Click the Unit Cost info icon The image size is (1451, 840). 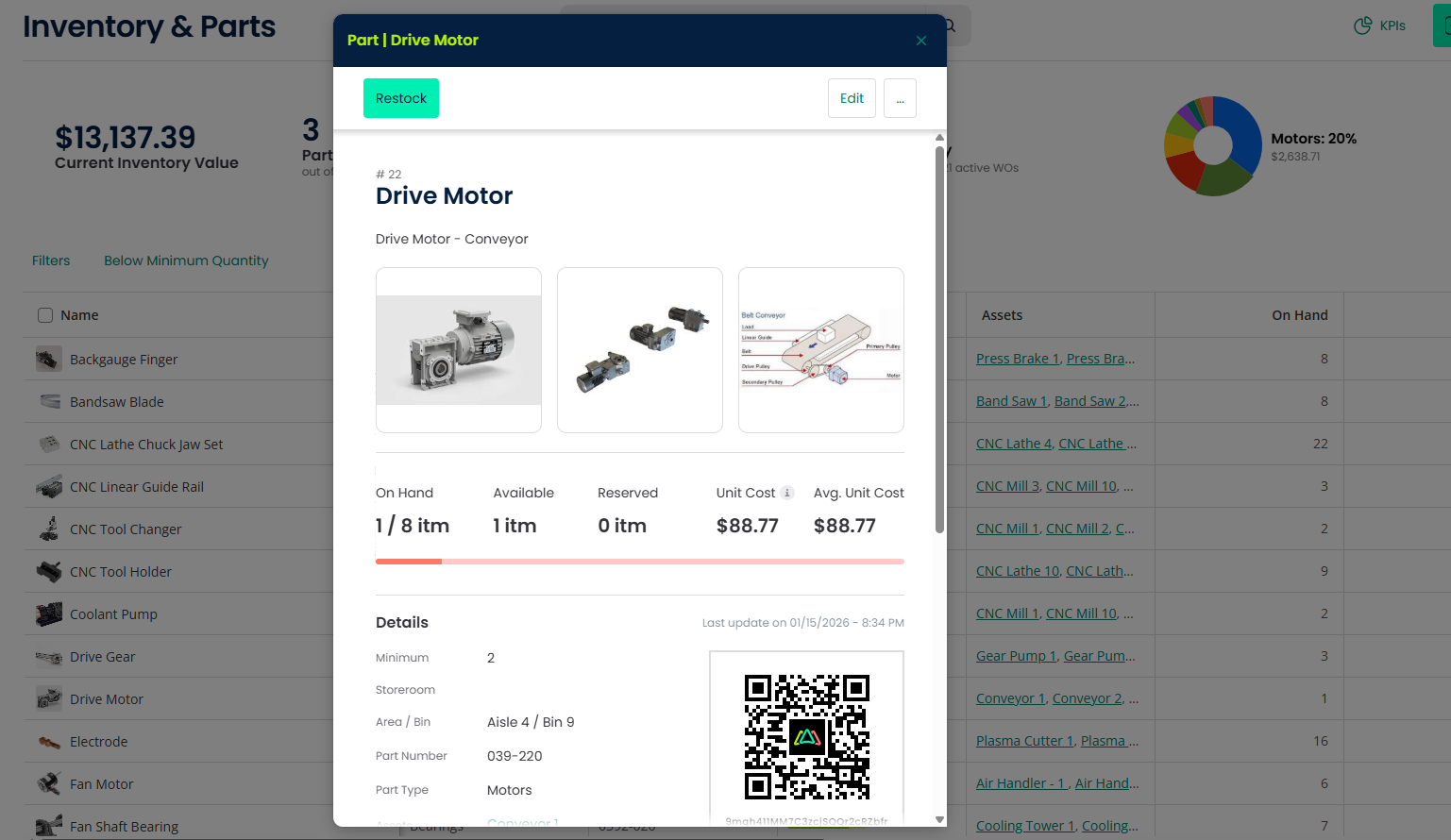click(x=787, y=493)
